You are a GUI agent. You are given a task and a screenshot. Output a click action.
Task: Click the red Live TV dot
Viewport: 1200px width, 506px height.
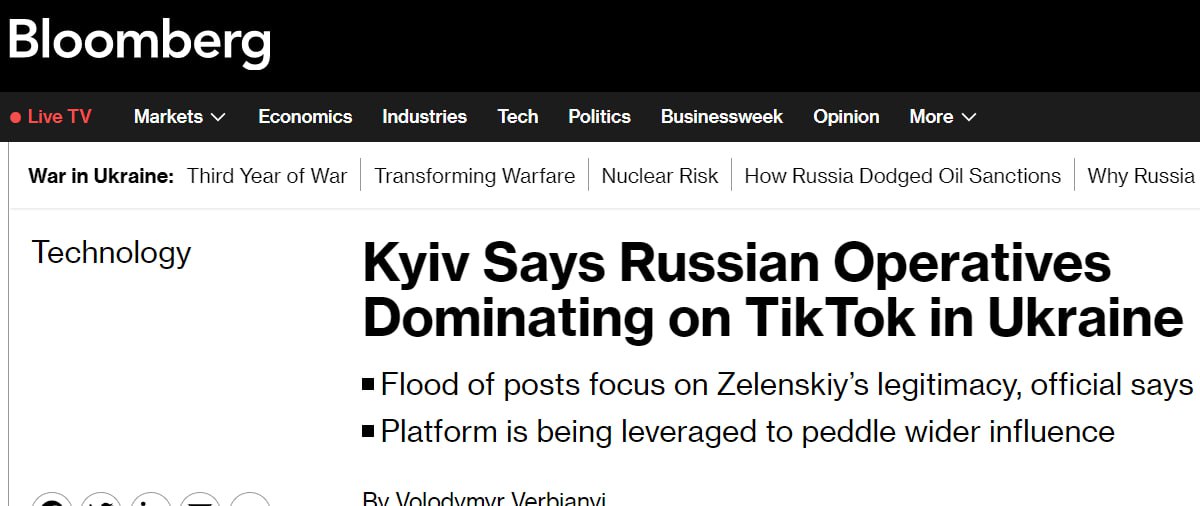[15, 118]
